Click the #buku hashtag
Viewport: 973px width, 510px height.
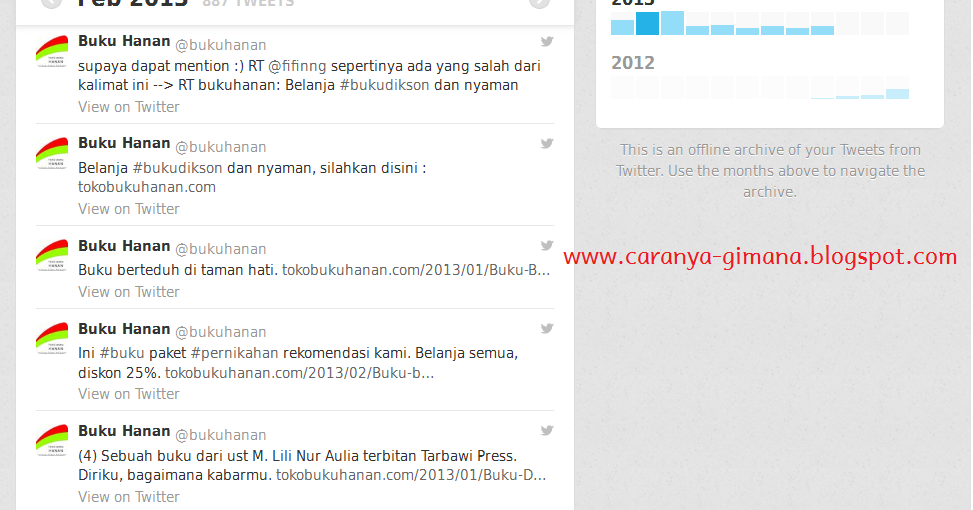coord(122,353)
